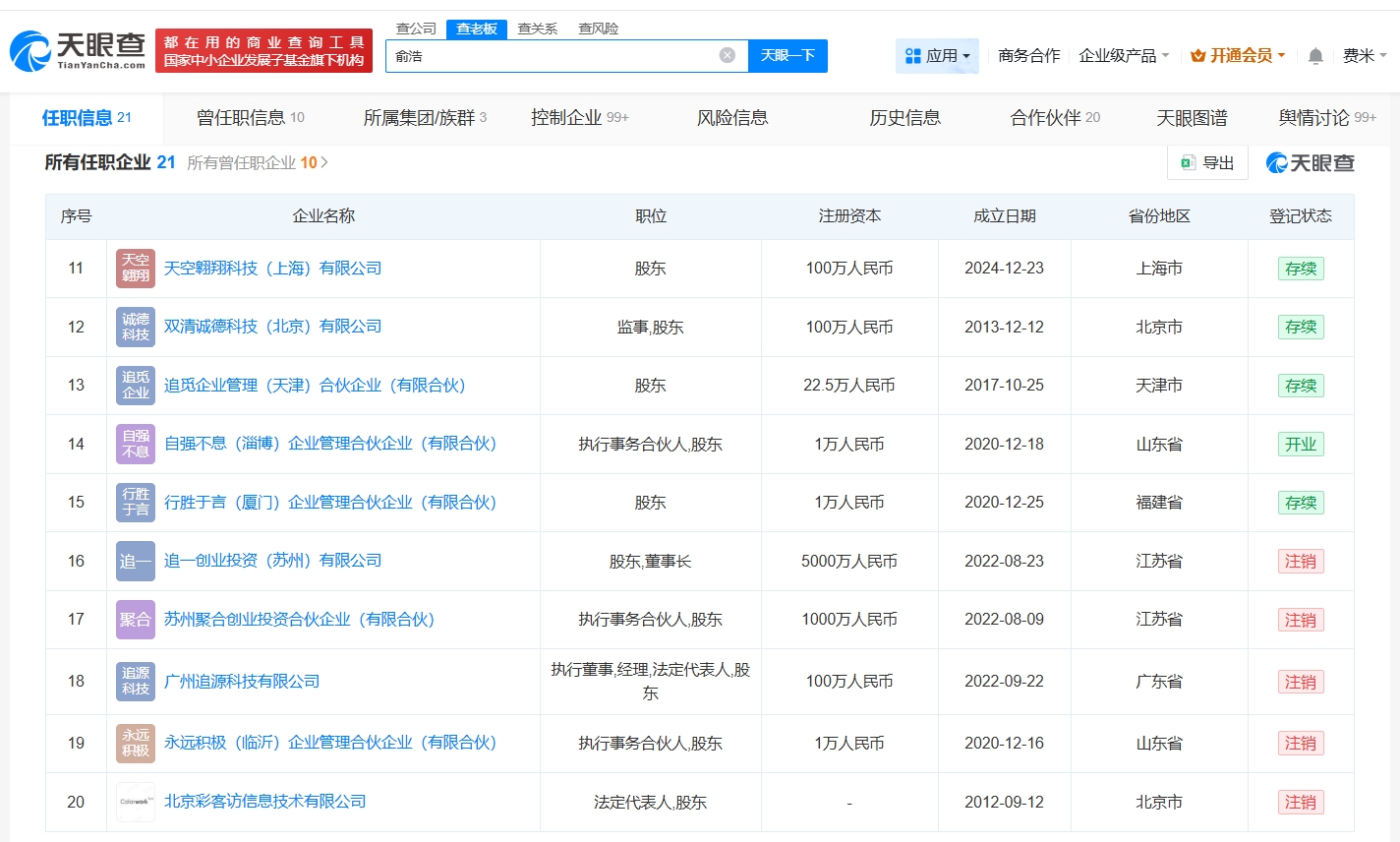Screen dimensions: 1400x842
Task: Click the Tianyancha logo in header
Action: [x=78, y=50]
